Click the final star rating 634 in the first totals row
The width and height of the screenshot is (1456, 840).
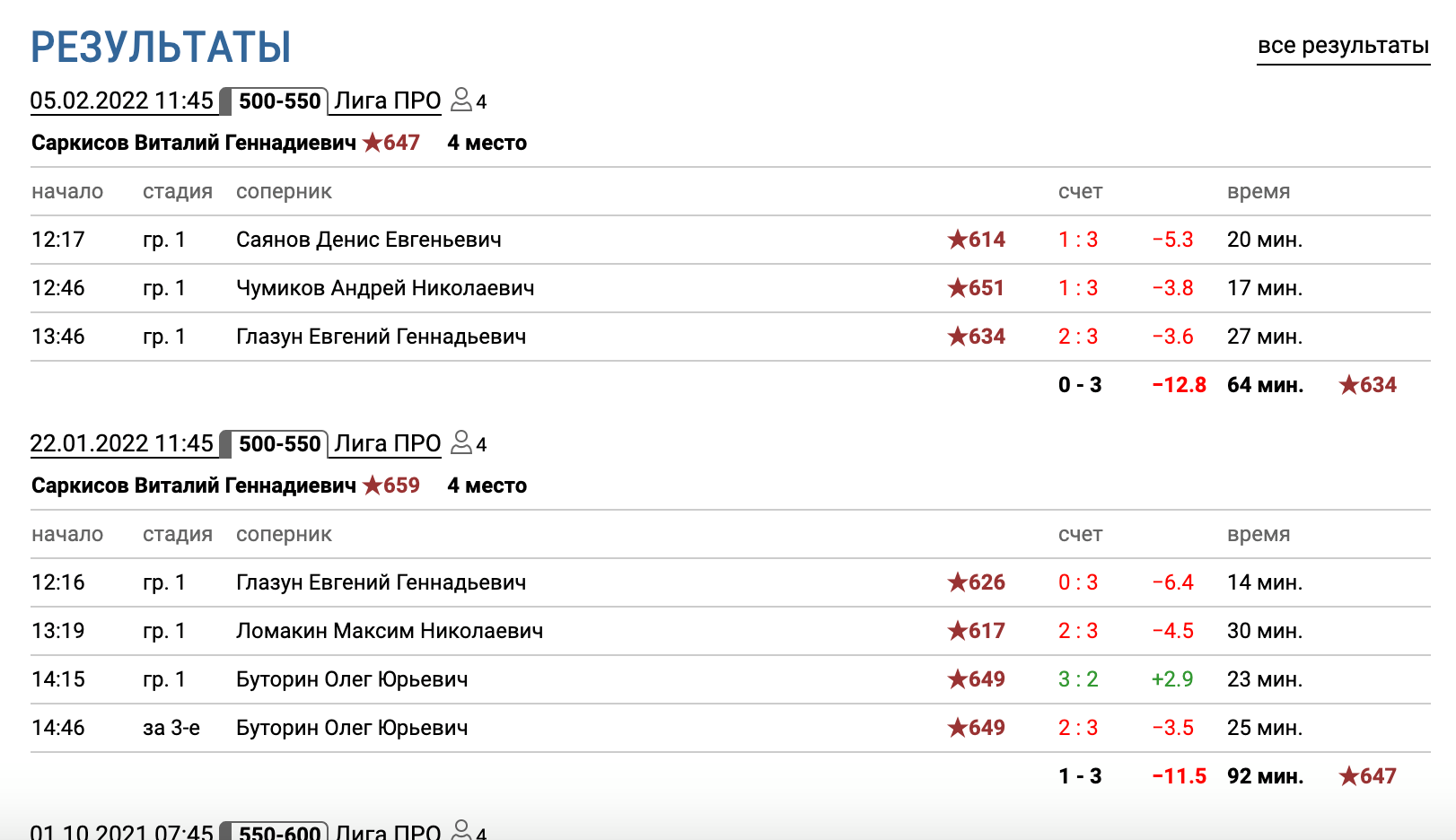[x=1368, y=385]
